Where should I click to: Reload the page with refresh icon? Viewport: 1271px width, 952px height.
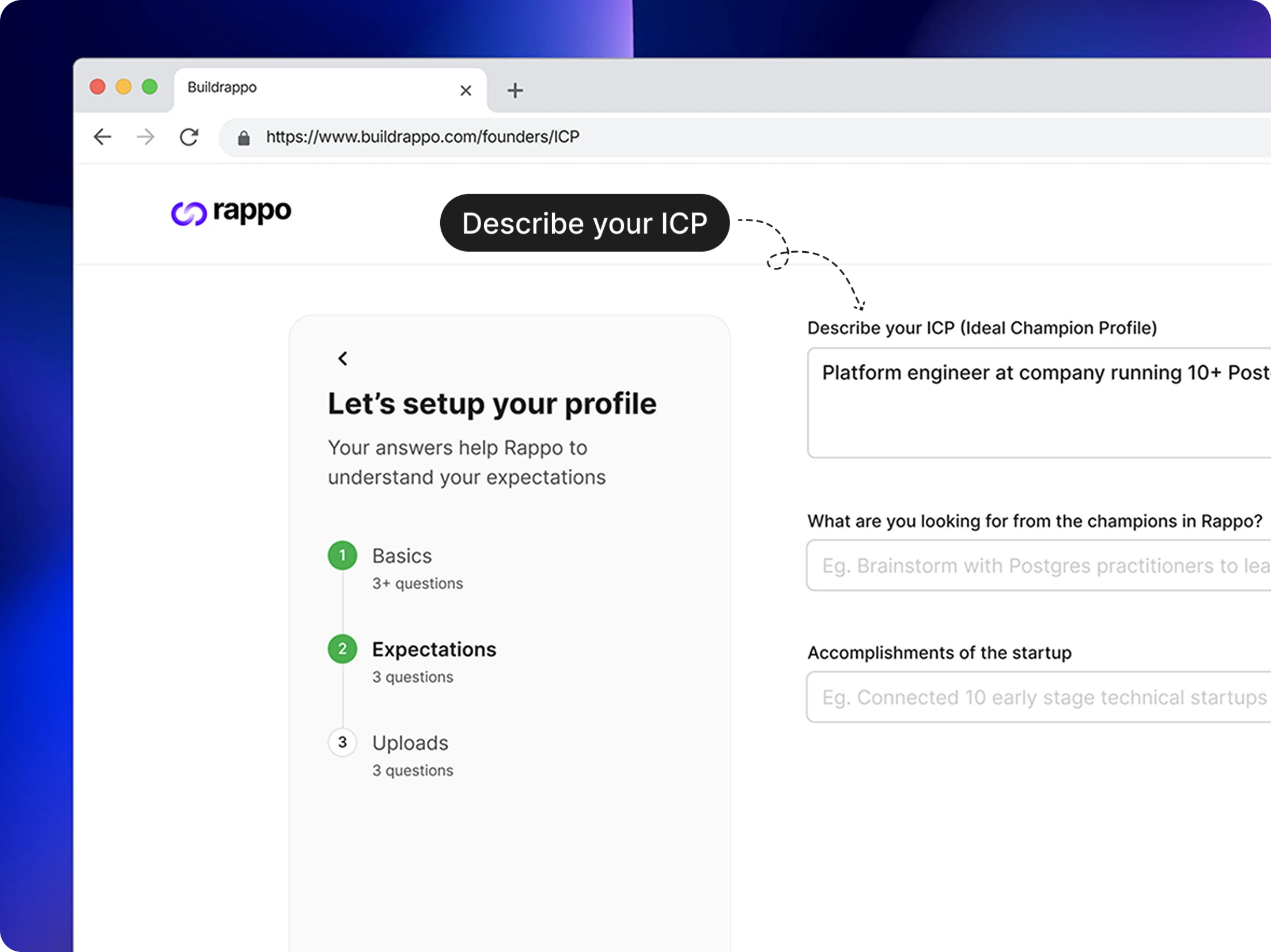click(x=189, y=137)
